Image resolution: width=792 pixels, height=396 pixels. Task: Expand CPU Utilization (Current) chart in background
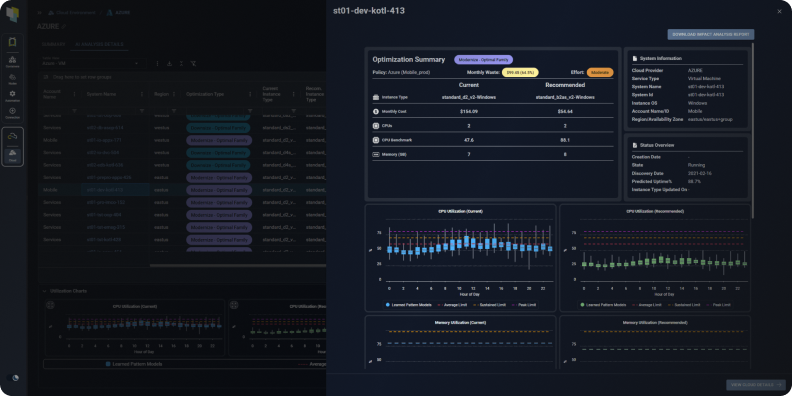(x=50, y=305)
